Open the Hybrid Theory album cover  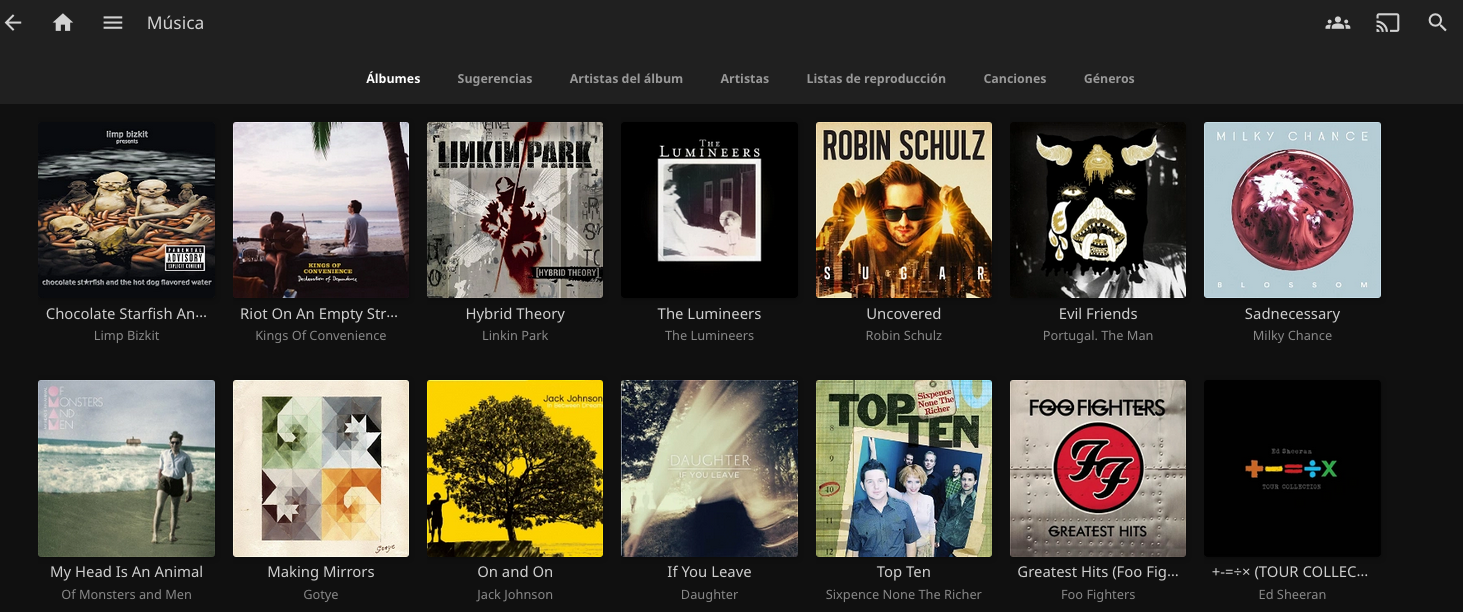[515, 210]
